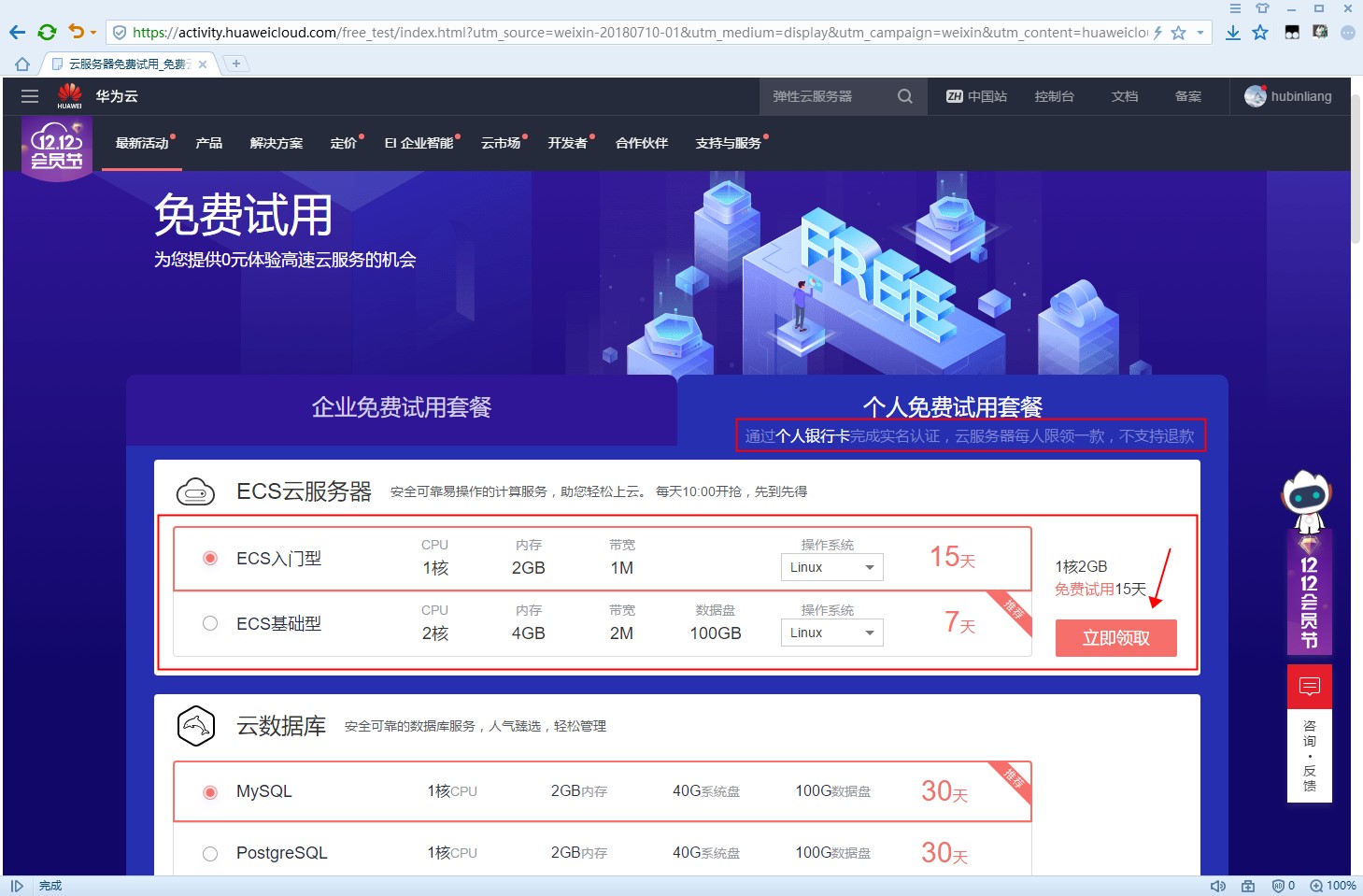Click the 立即领取 button
The width and height of the screenshot is (1363, 896).
[x=1115, y=638]
